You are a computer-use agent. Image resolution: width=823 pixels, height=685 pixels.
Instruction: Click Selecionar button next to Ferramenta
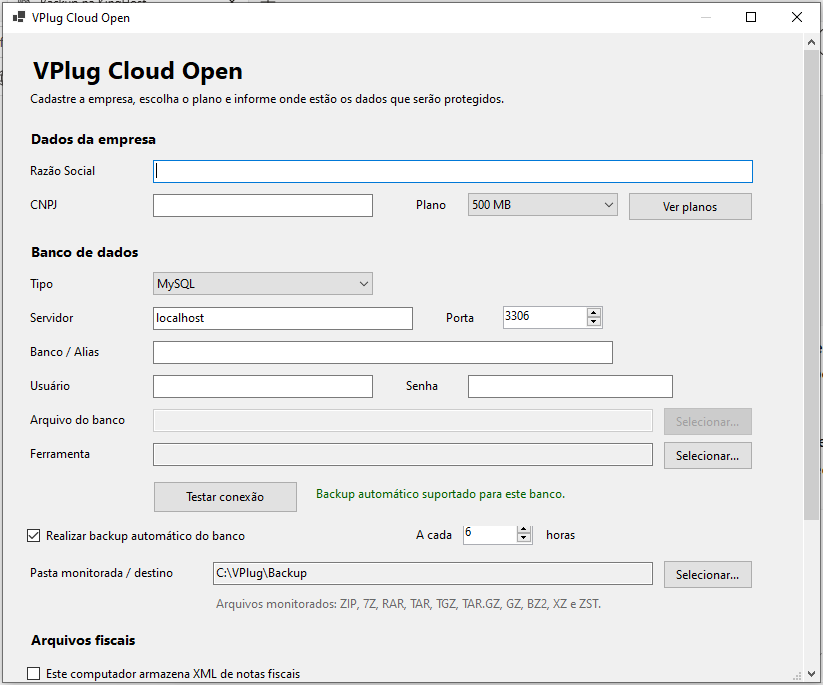coord(707,456)
